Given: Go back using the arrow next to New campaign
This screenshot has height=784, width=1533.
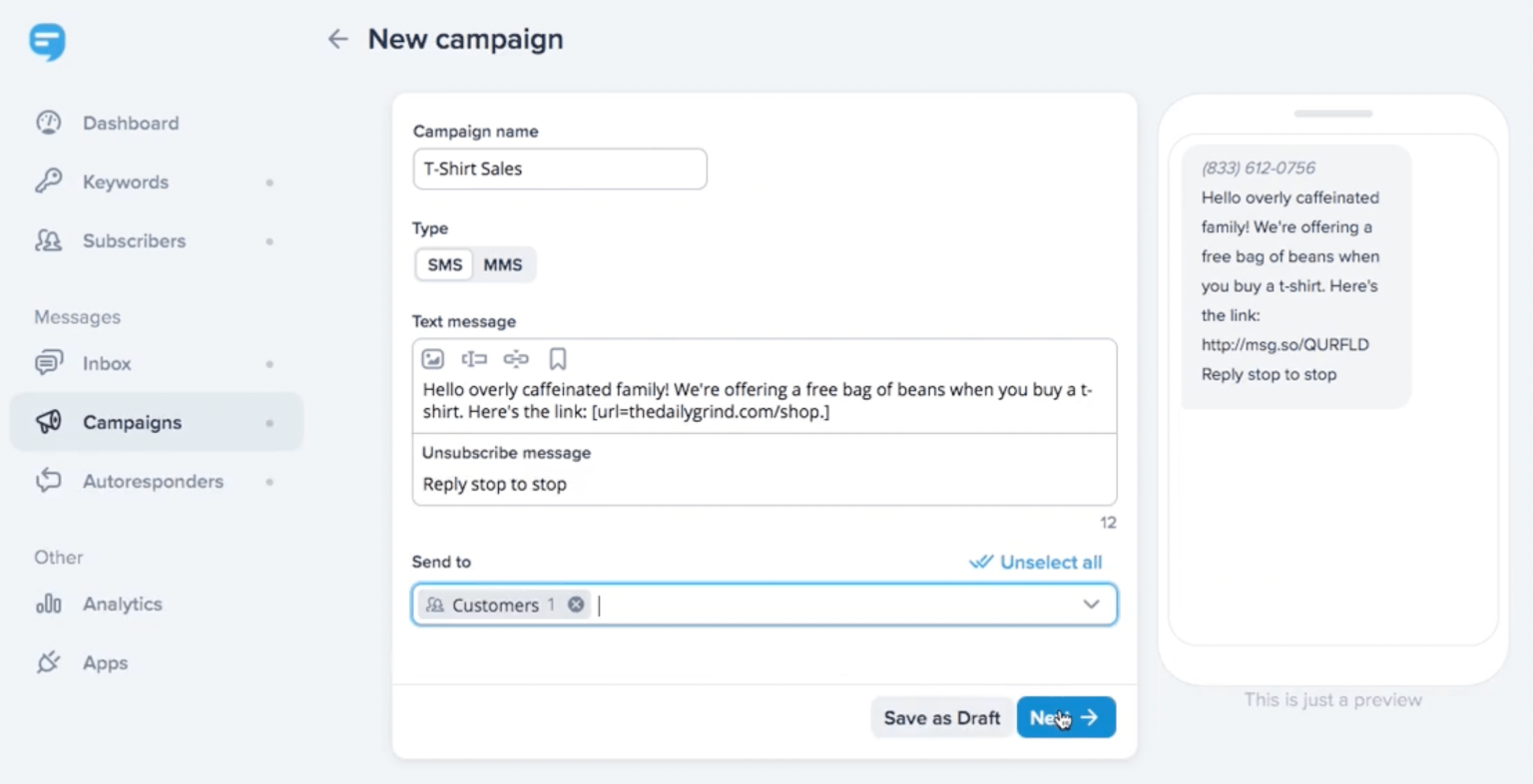Looking at the screenshot, I should (337, 39).
